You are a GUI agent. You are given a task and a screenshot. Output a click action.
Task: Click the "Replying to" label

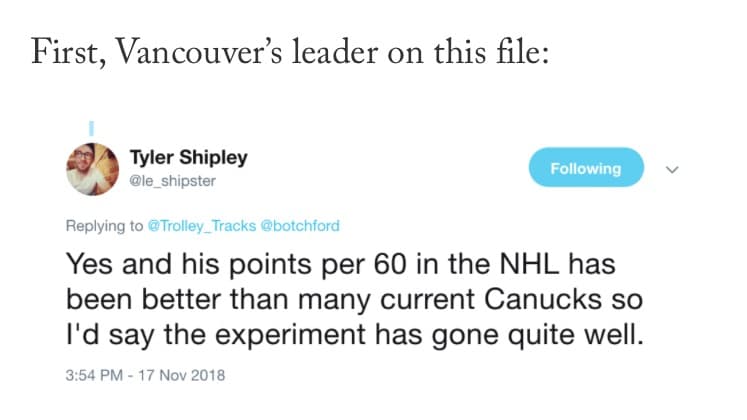pos(103,226)
